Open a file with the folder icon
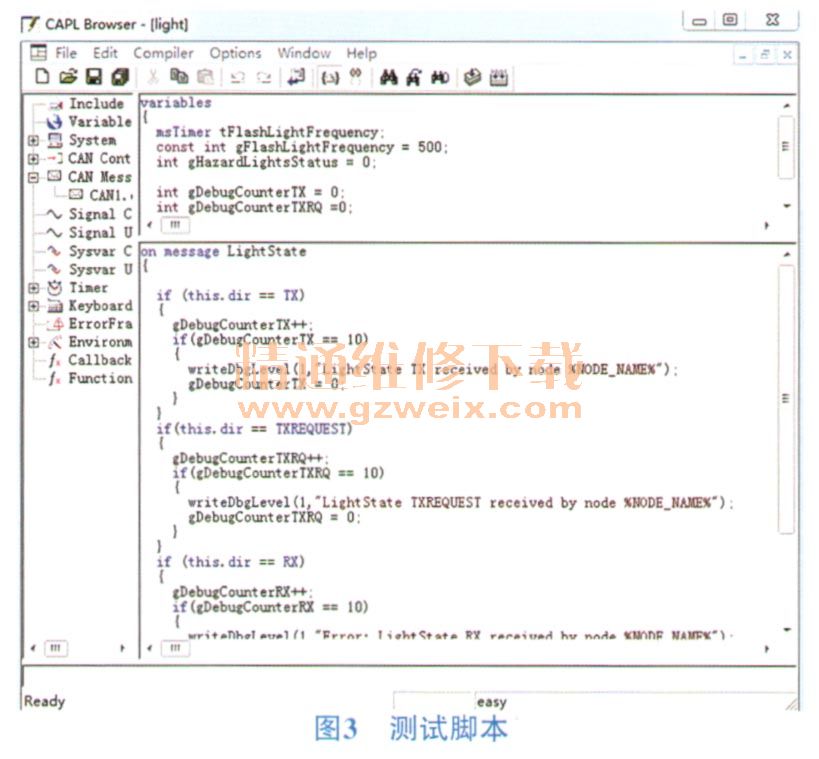Viewport: 819px width, 759px height. pos(68,77)
